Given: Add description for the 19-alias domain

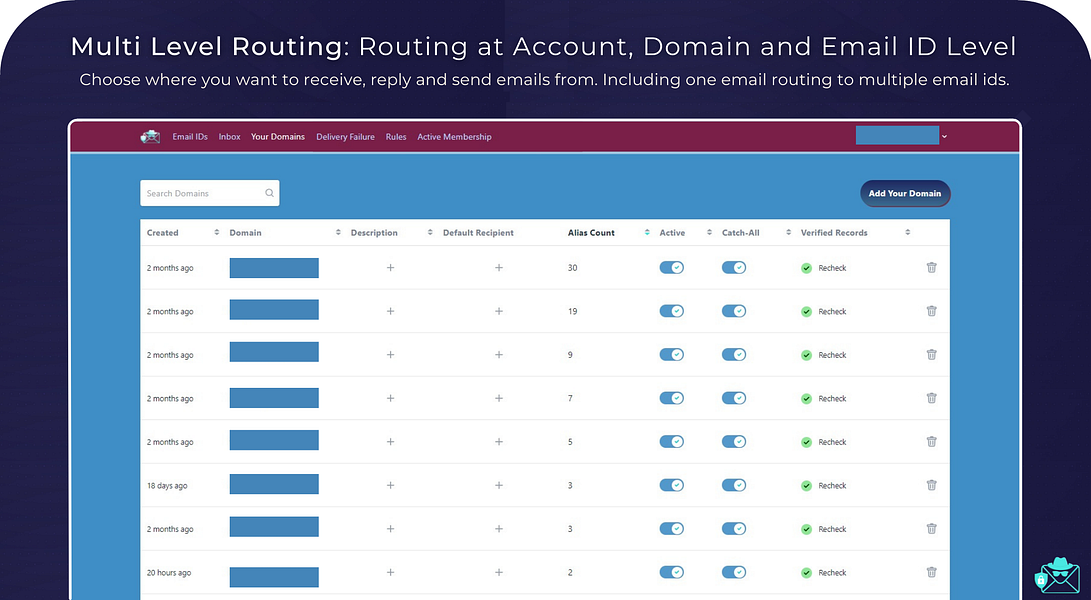Looking at the screenshot, I should point(390,311).
